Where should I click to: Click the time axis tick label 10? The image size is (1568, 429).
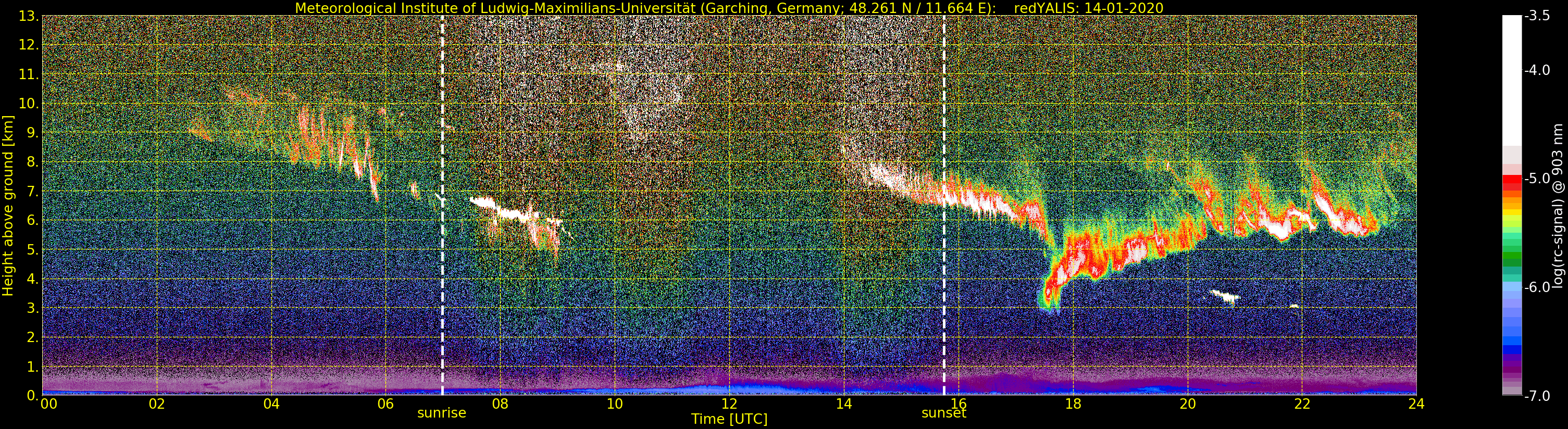(615, 404)
